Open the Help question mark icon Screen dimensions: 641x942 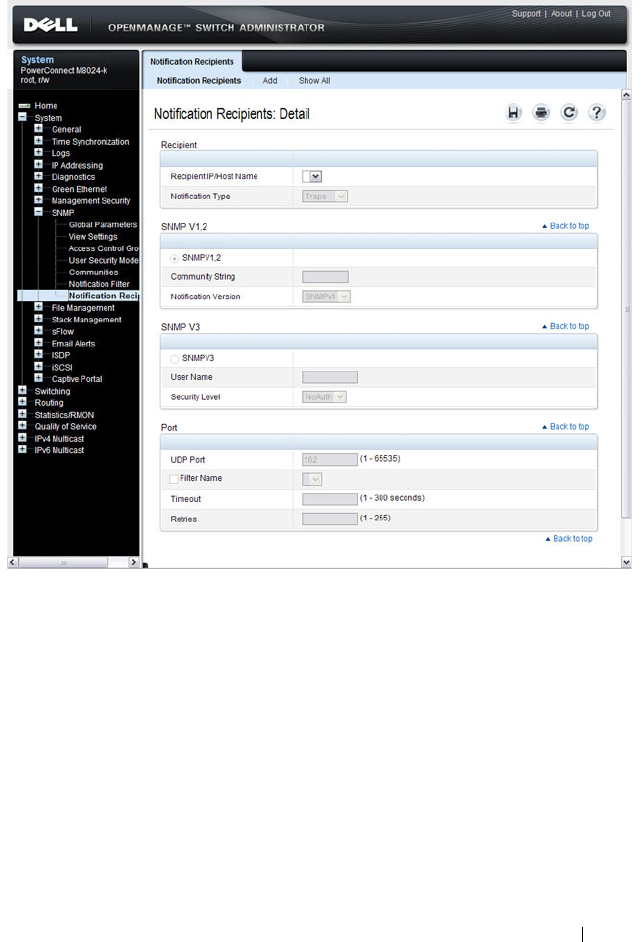point(597,112)
